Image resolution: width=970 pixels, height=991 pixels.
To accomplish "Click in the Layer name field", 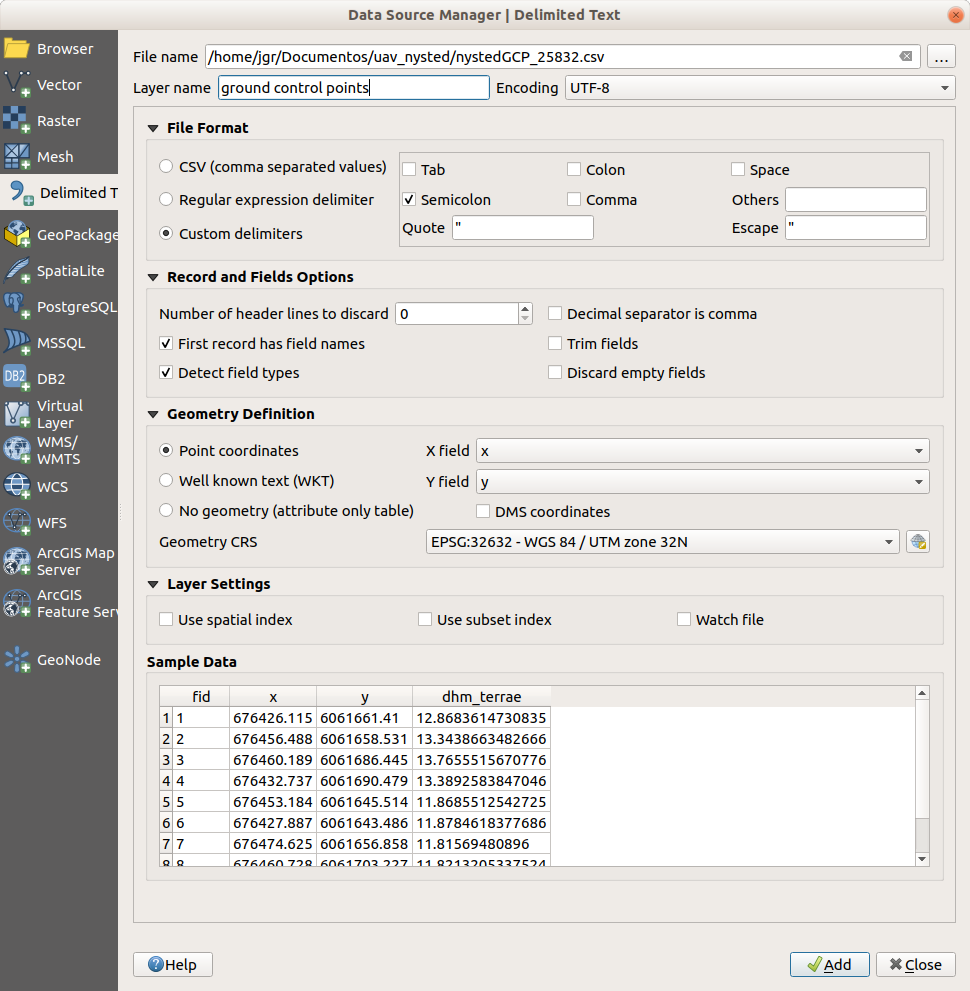I will tap(353, 88).
